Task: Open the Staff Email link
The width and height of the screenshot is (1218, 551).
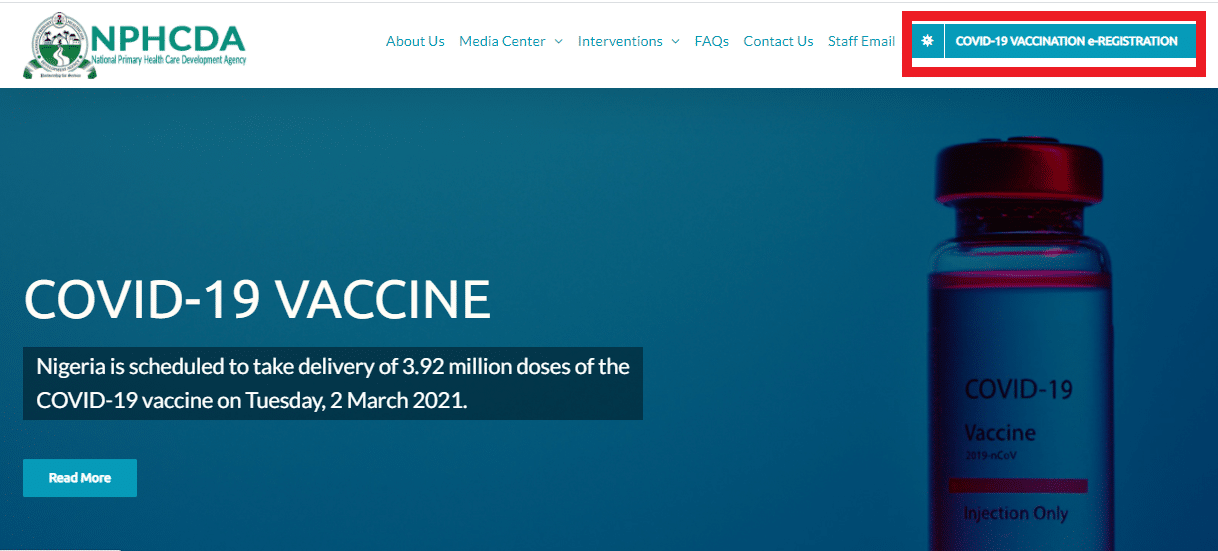Action: coord(861,41)
